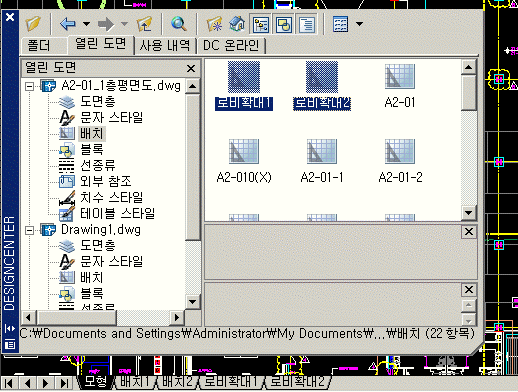The image size is (518, 392).
Task: Open the Back history dropdown arrow
Action: [x=86, y=24]
